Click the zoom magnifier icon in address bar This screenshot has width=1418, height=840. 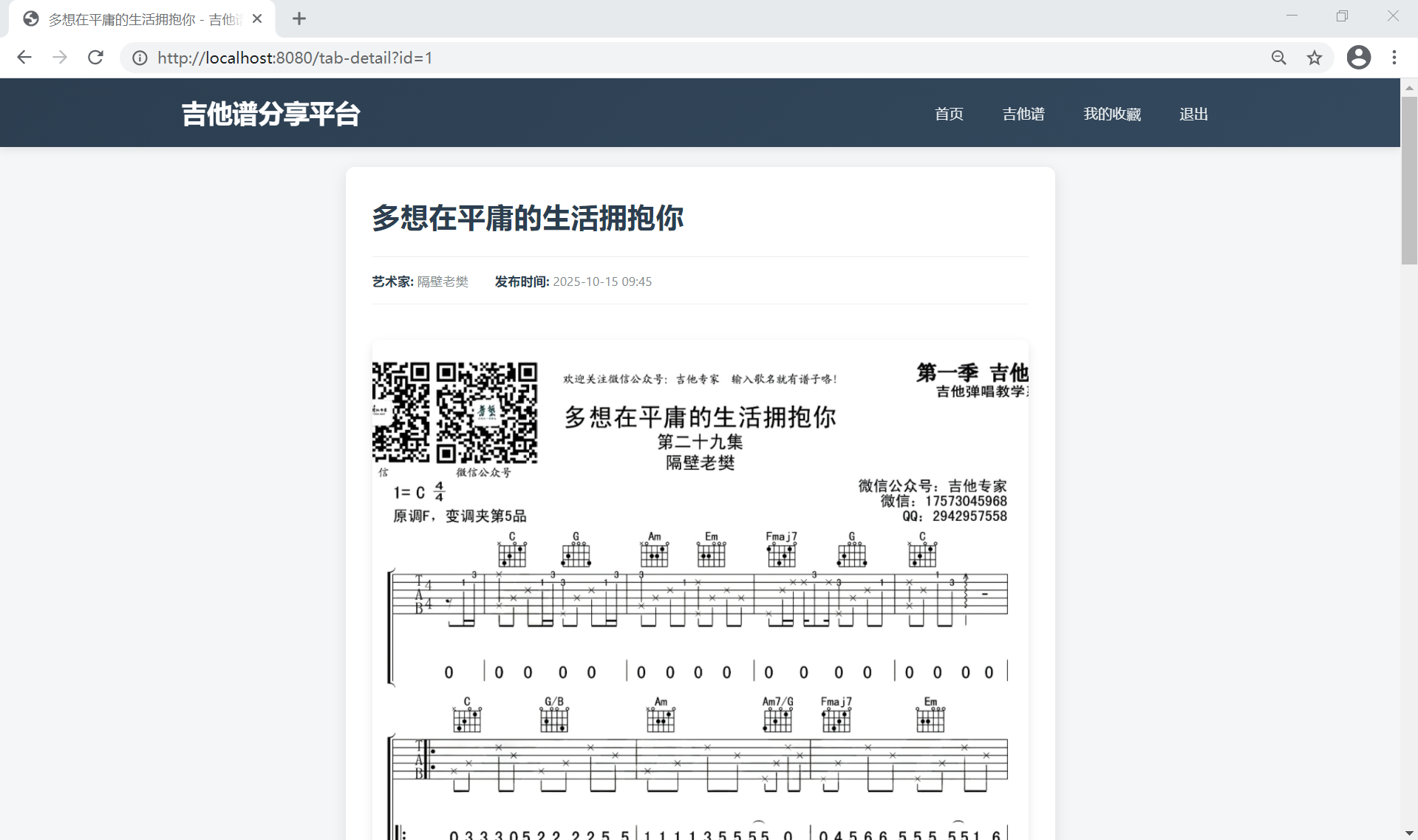[1278, 58]
